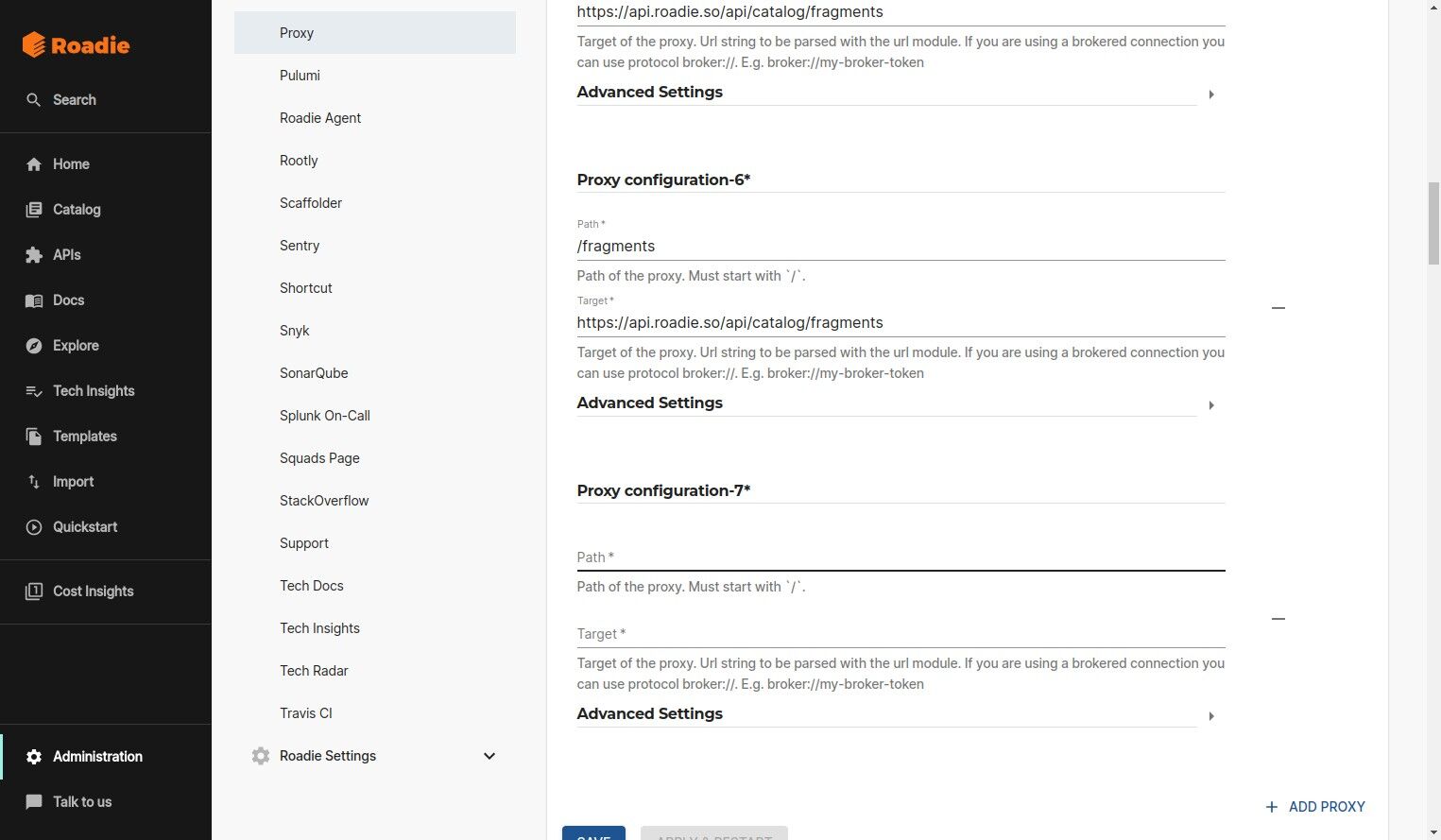The image size is (1441, 840).
Task: Click the SAVE button
Action: [593, 834]
